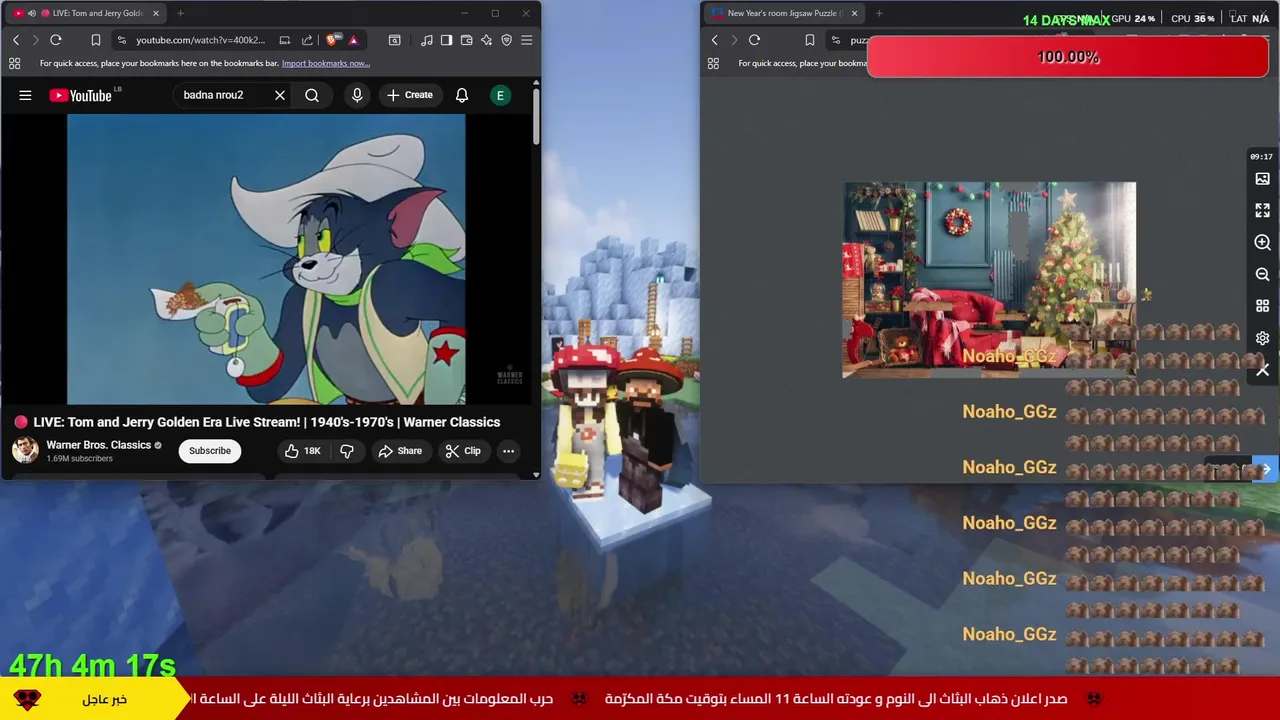Bookmark the YouTube page
Screen dimensions: 1280x720
click(x=95, y=40)
